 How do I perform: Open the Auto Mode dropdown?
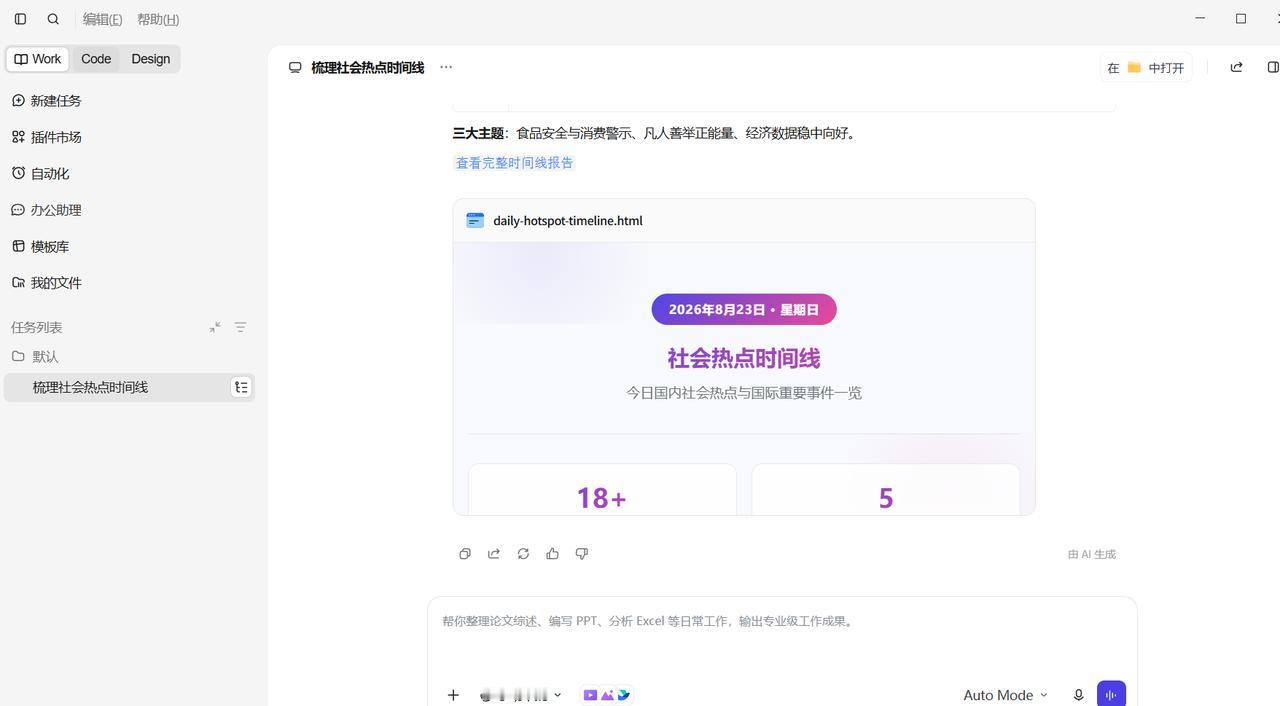[1005, 695]
